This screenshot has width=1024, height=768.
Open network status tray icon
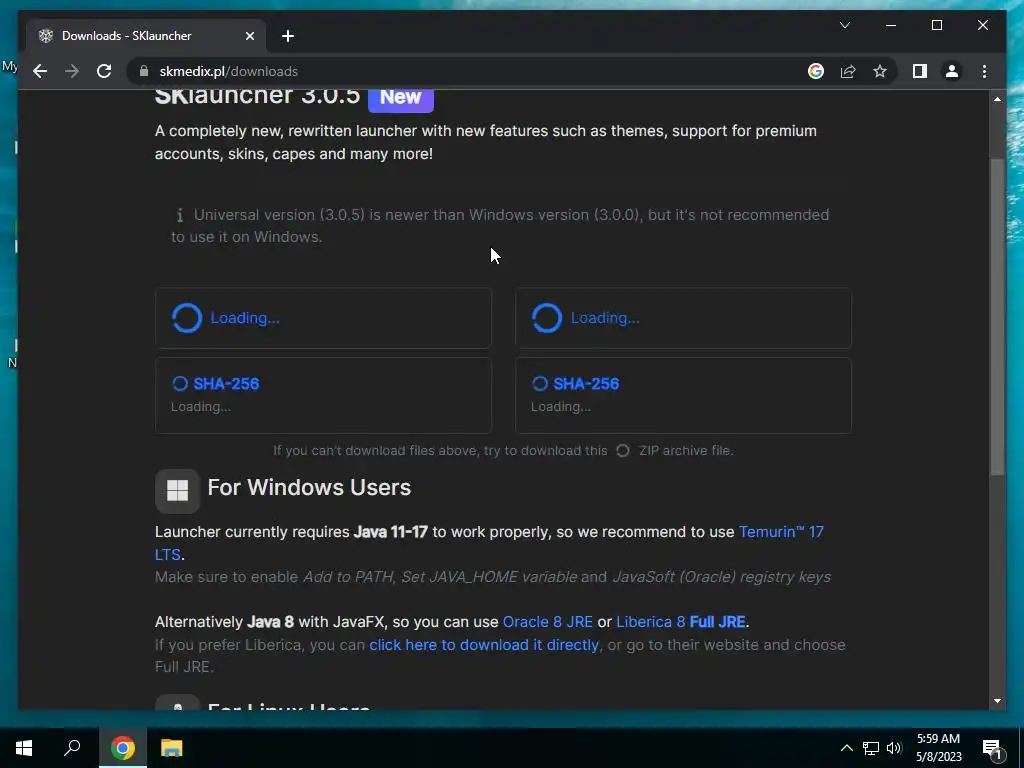pyautogui.click(x=871, y=748)
